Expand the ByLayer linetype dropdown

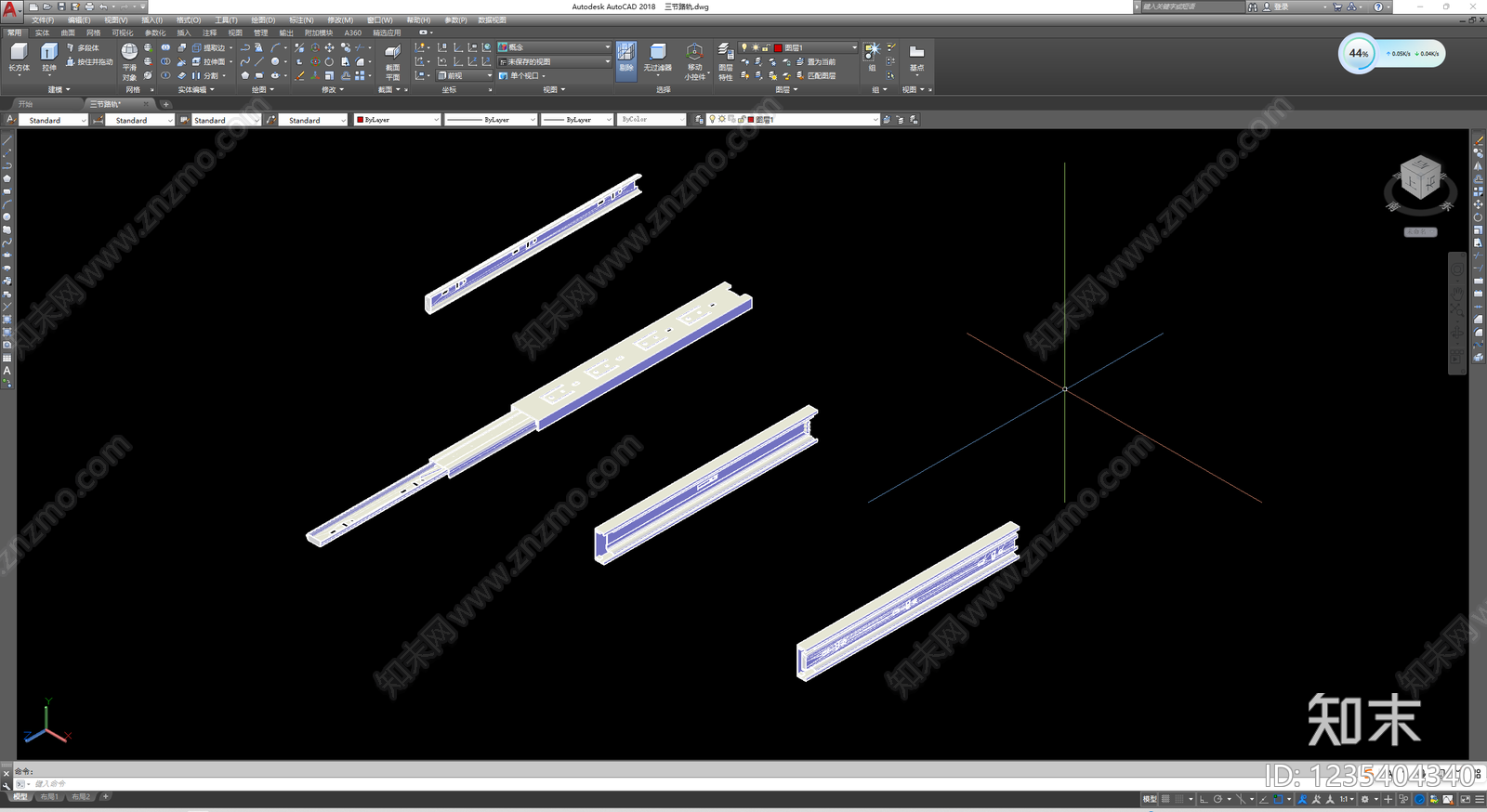(491, 120)
